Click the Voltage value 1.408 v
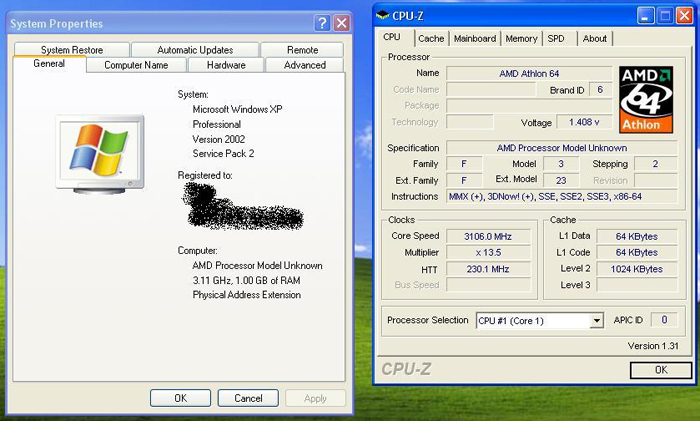This screenshot has width=700, height=421. tap(584, 122)
